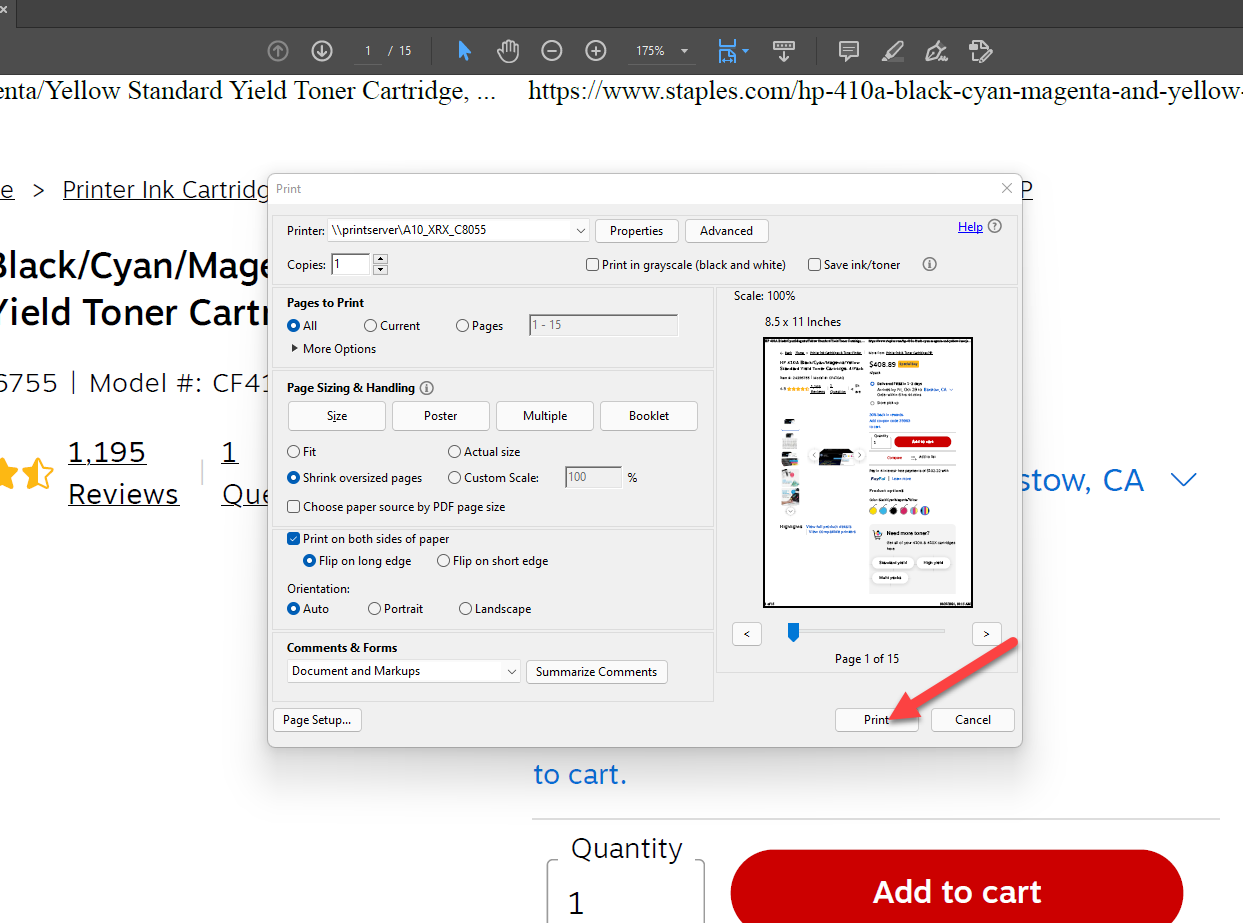
Task: Open the 1,195 Reviews link
Action: (x=123, y=473)
